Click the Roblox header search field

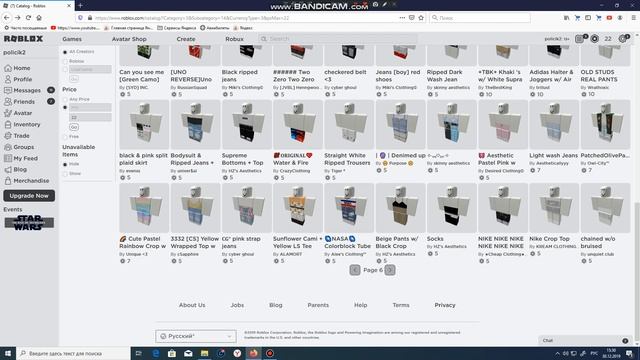(x=338, y=39)
